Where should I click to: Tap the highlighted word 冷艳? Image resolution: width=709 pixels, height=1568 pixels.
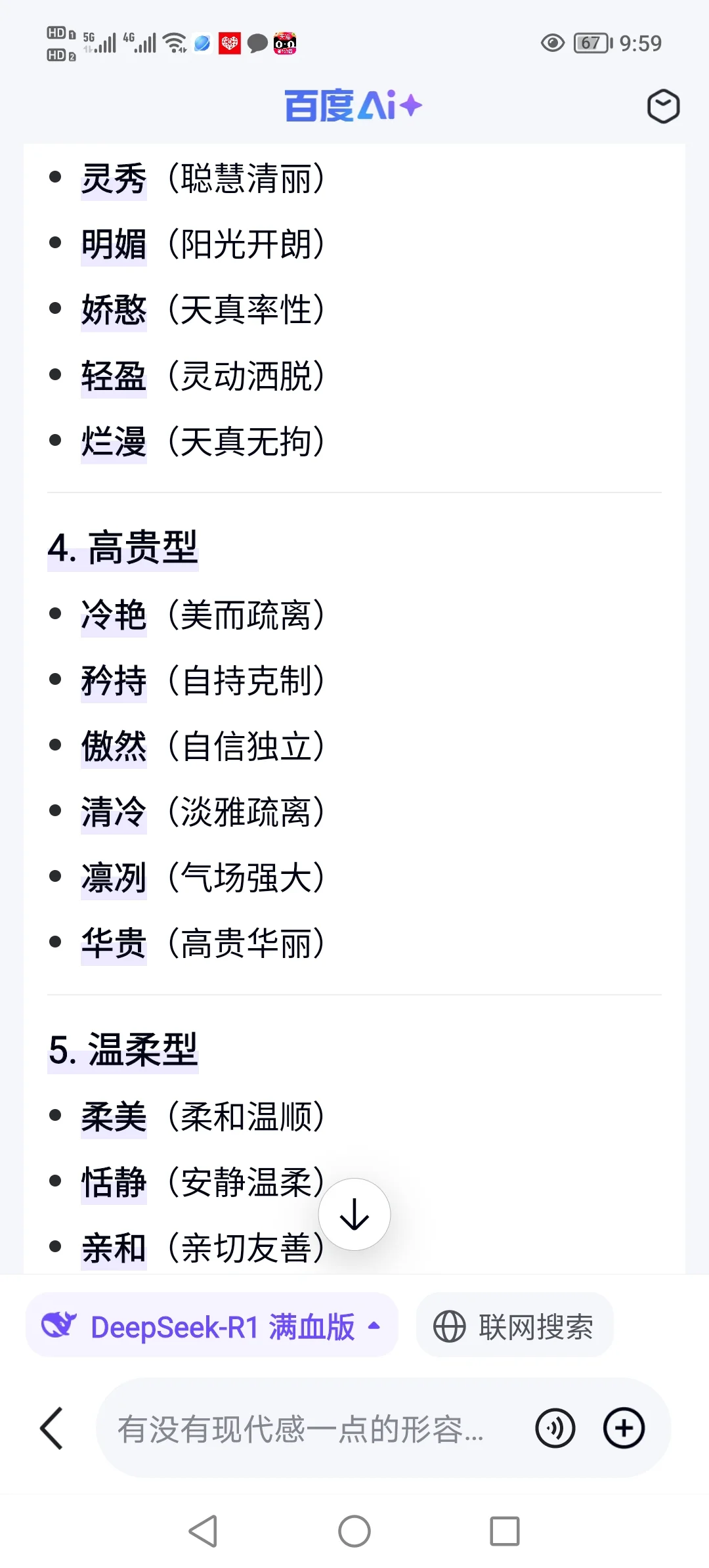[x=114, y=615]
